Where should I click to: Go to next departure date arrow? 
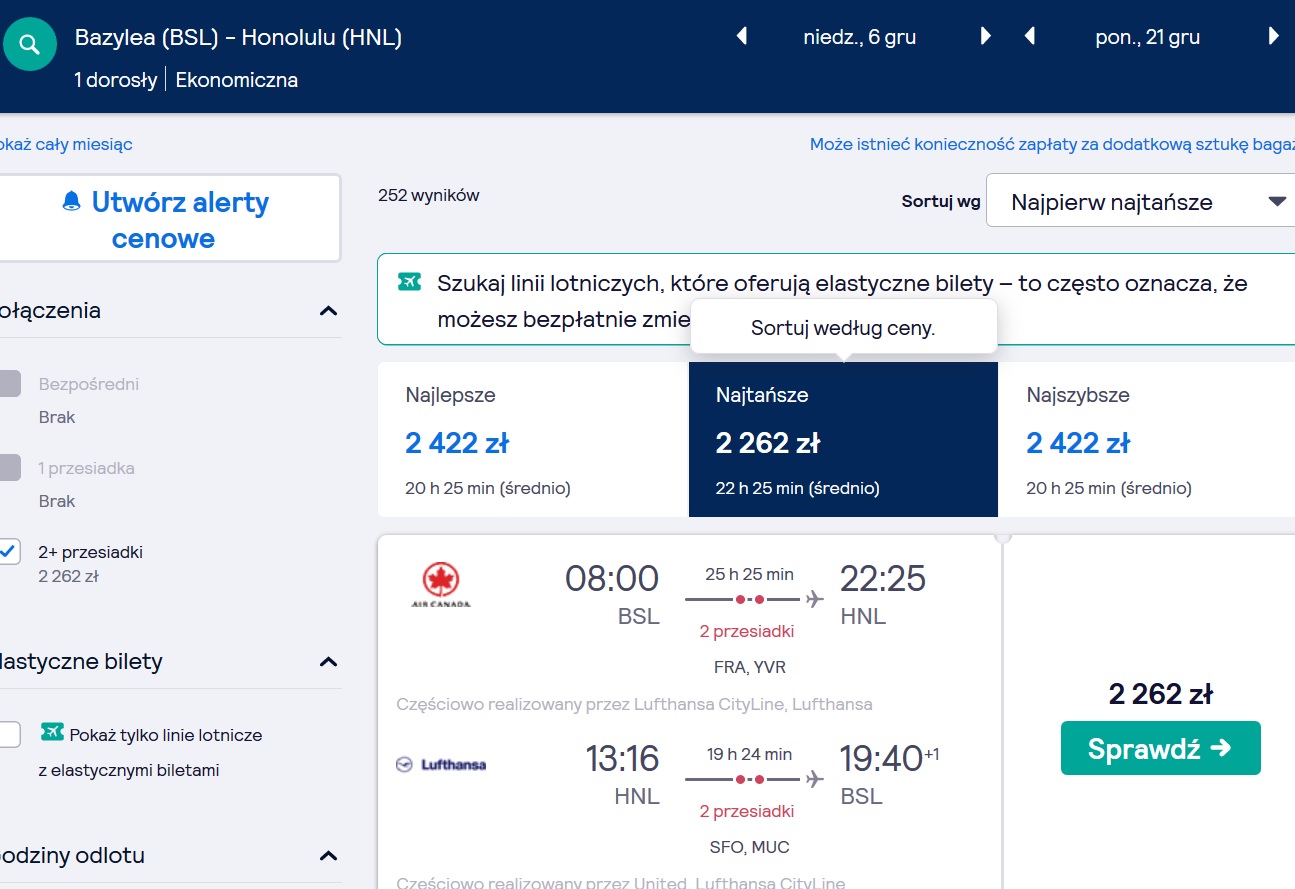pos(985,37)
